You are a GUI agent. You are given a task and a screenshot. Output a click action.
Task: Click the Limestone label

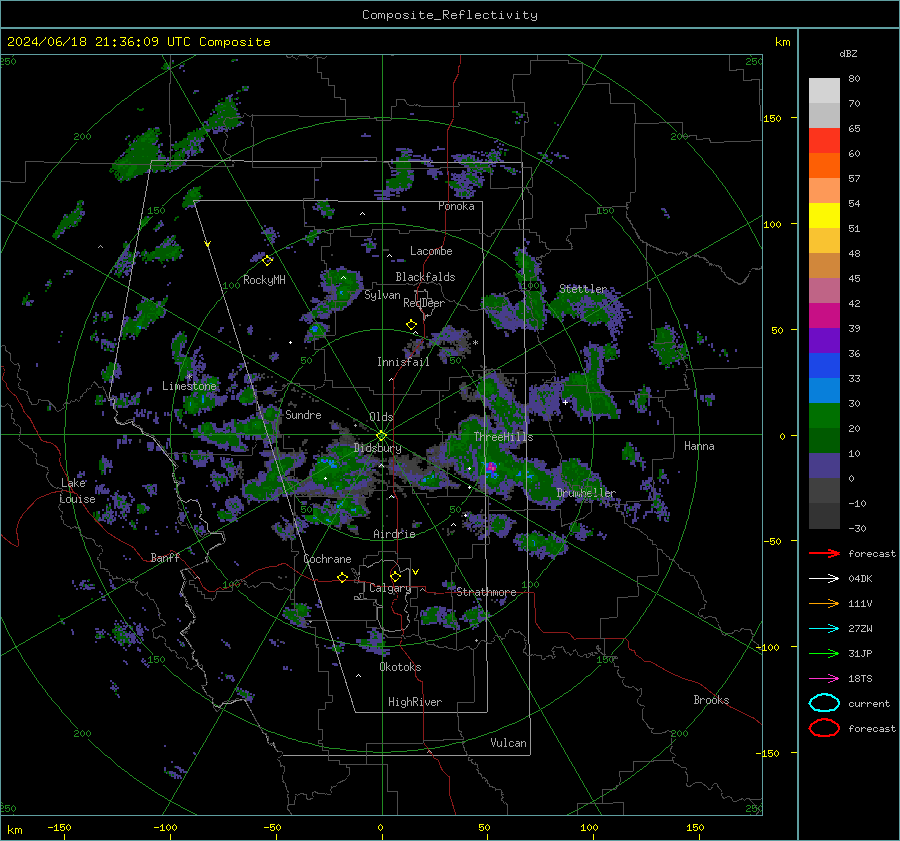pyautogui.click(x=189, y=386)
